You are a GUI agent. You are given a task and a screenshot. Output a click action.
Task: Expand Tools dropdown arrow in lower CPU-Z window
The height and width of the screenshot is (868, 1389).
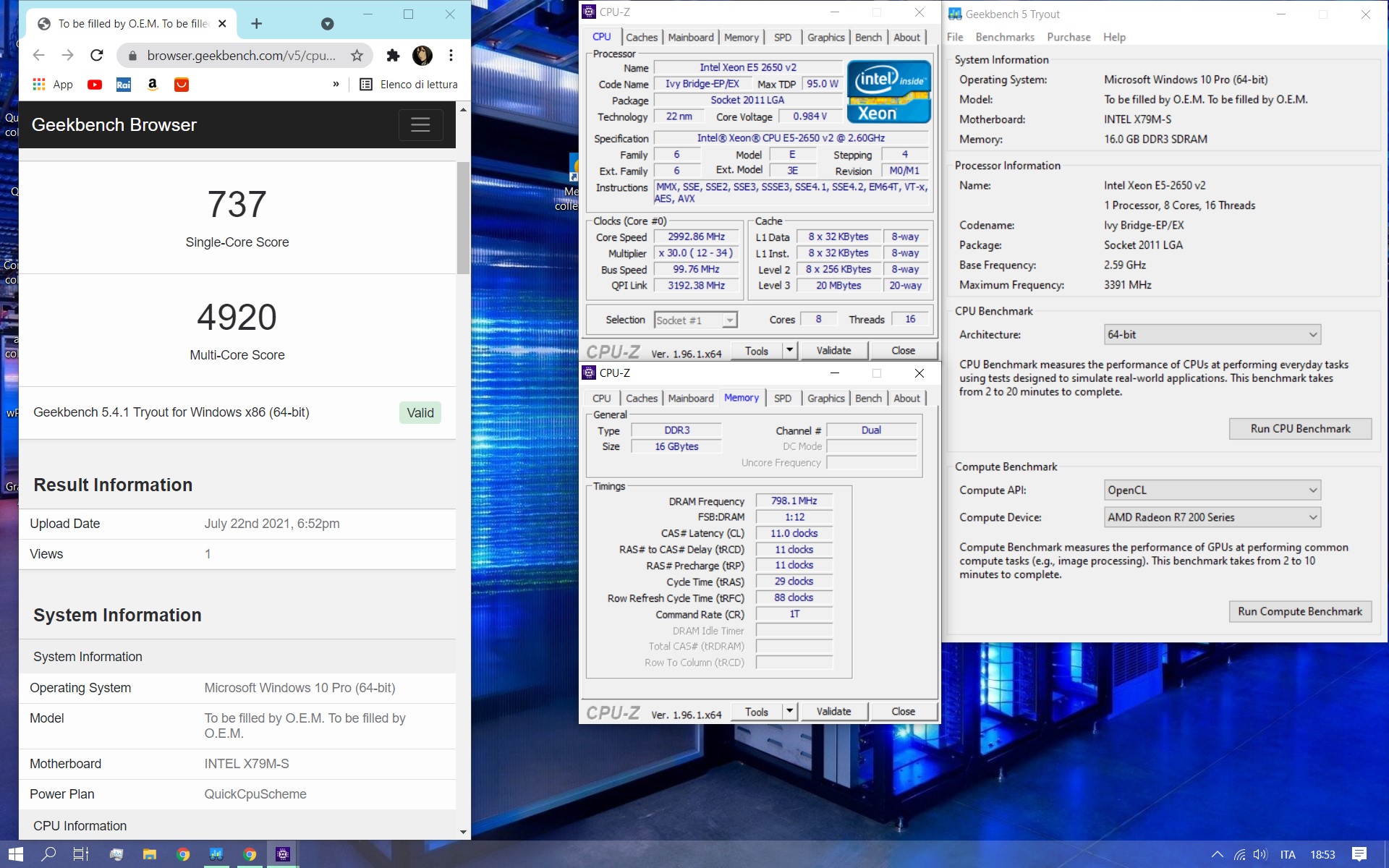(x=790, y=712)
